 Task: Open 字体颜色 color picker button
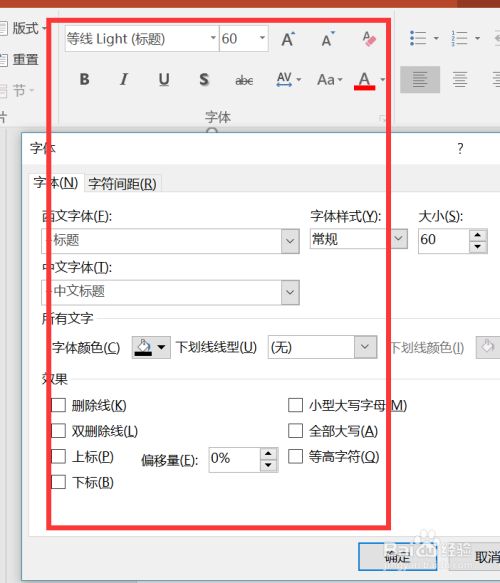click(151, 347)
